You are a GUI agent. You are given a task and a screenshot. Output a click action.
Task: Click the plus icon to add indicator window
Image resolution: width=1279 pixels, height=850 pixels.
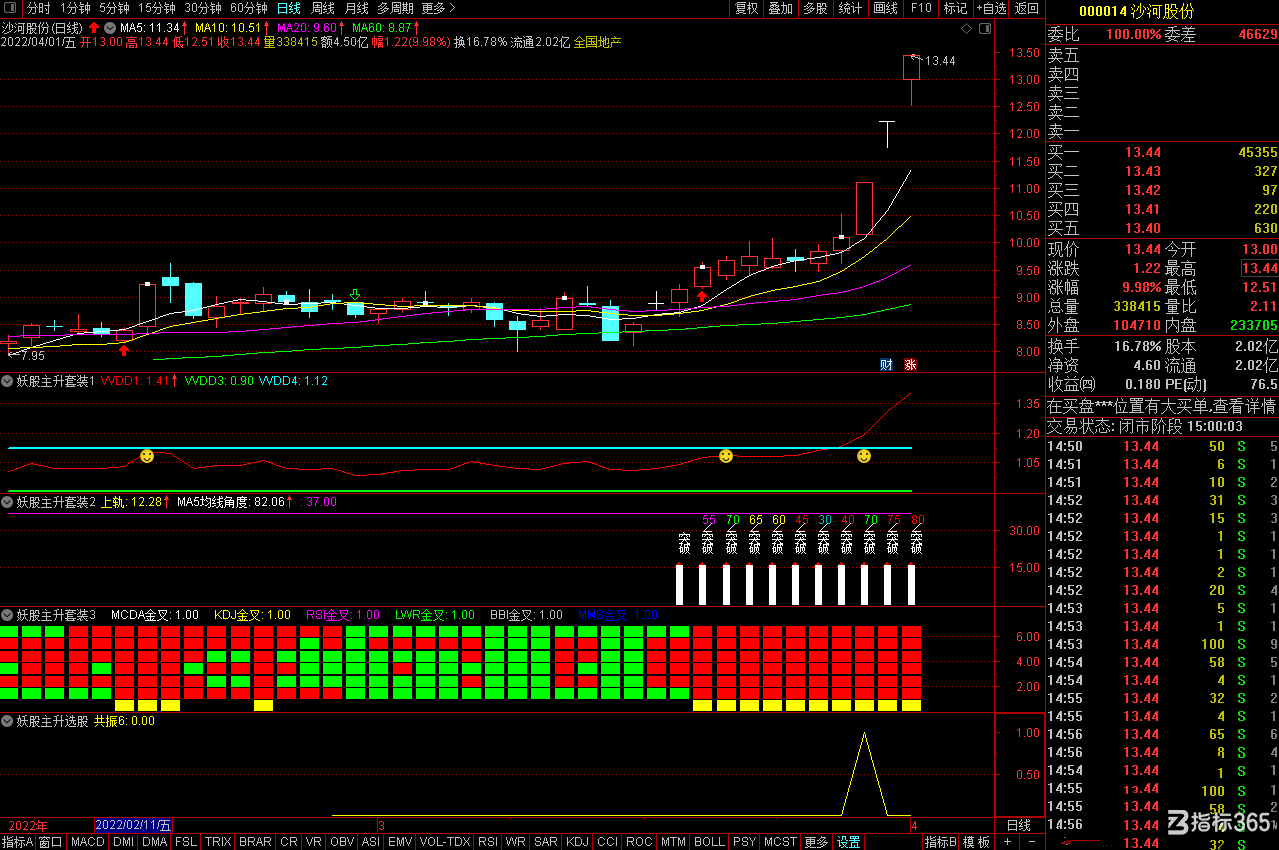(1008, 842)
